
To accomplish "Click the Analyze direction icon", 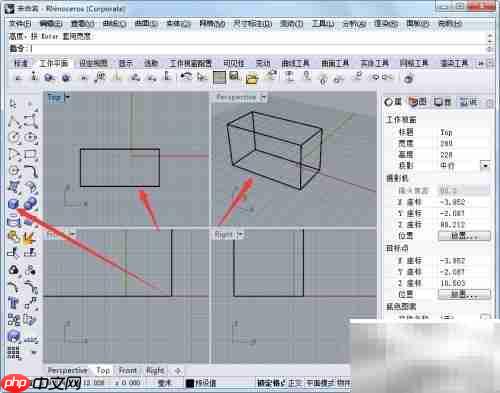I will pyautogui.click(x=31, y=339).
